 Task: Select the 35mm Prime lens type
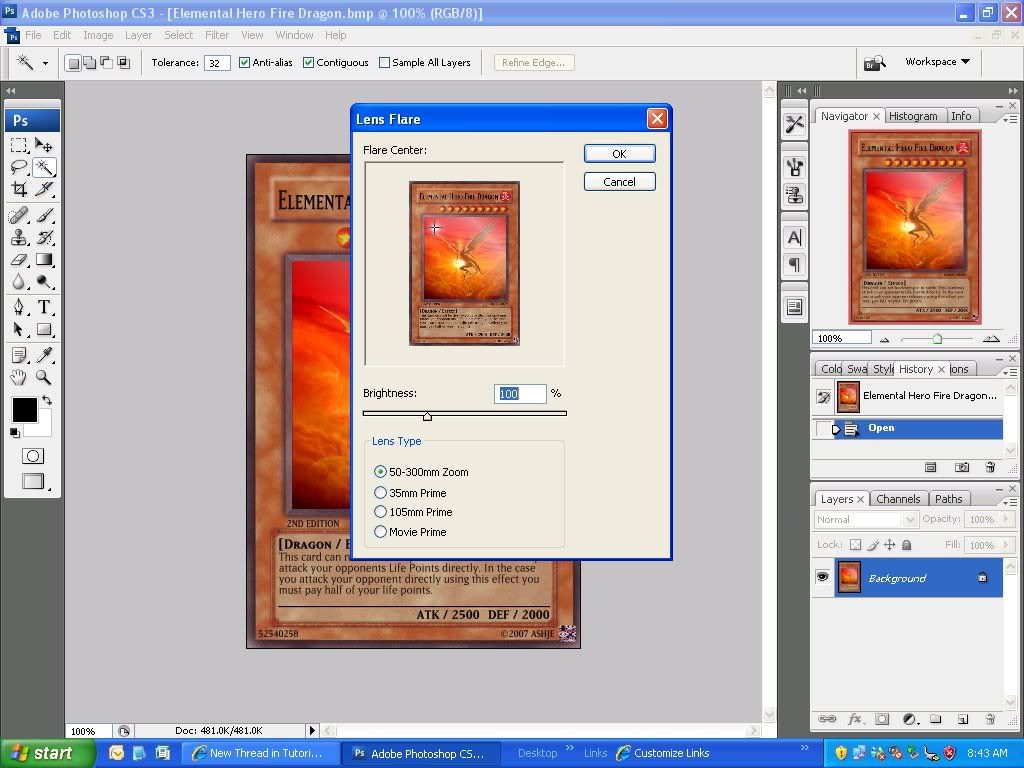click(x=380, y=493)
